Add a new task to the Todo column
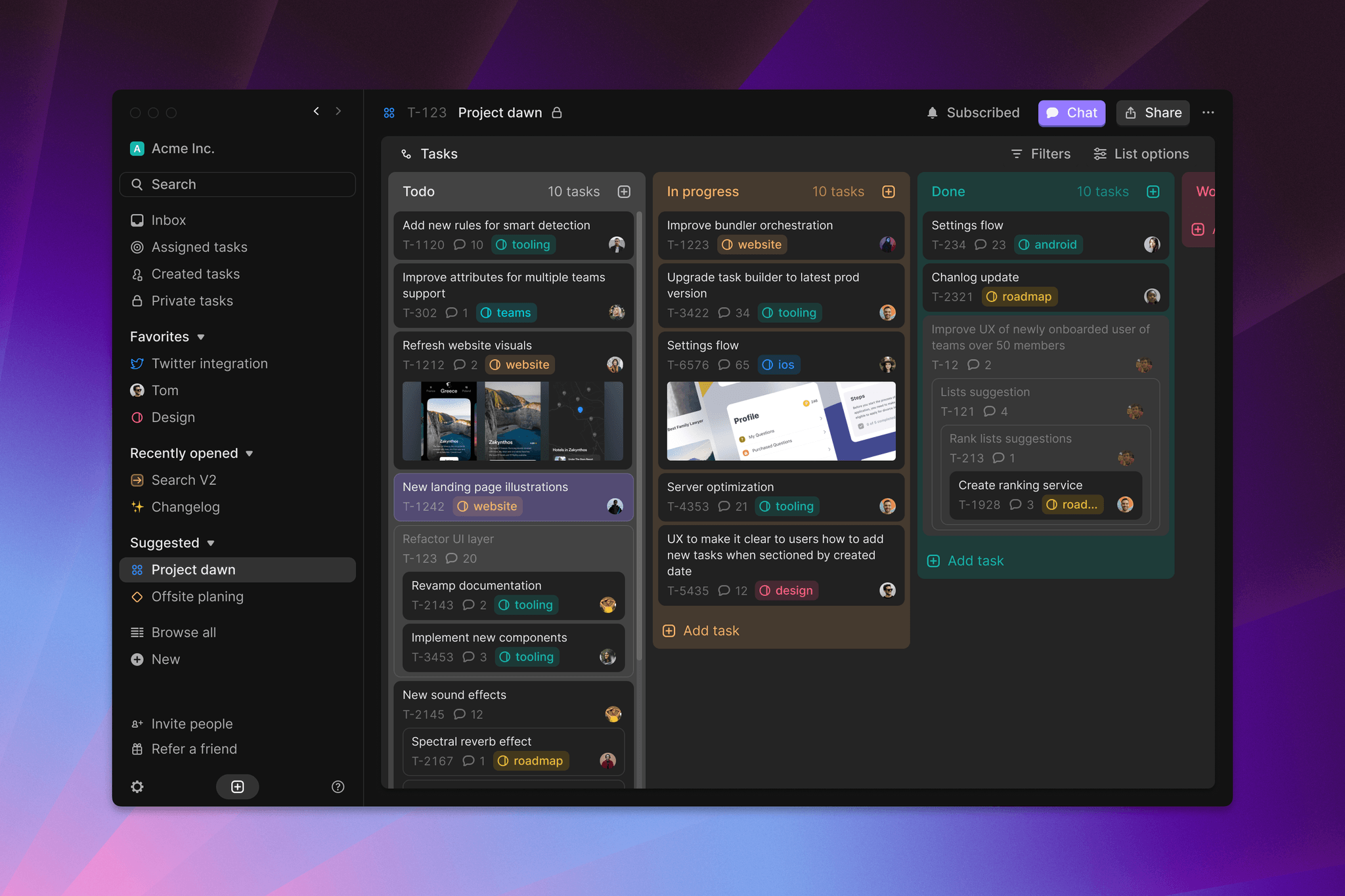Screen dimensions: 1345x896 [624, 191]
